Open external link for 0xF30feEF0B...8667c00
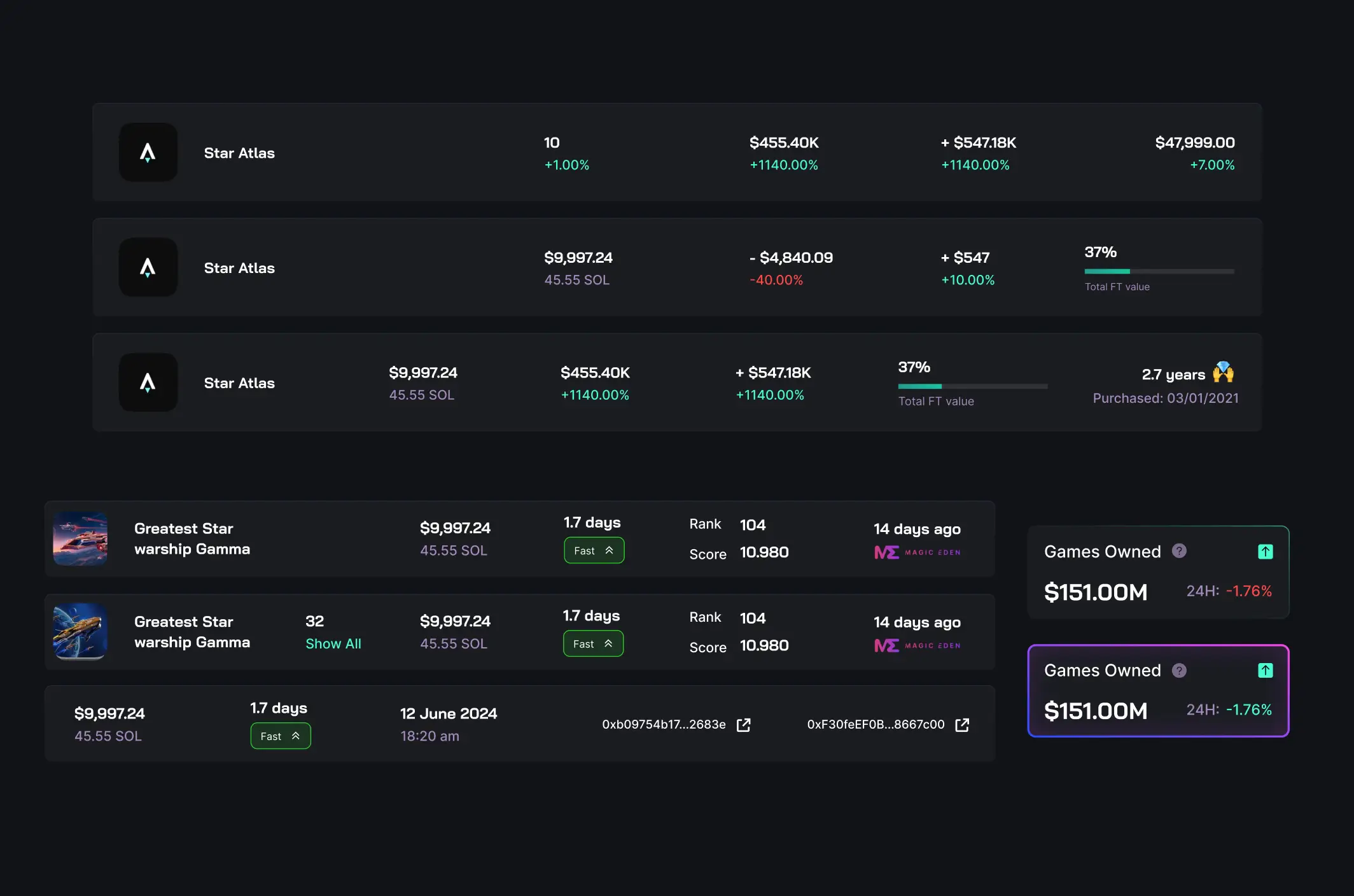Viewport: 1354px width, 896px height. tap(962, 725)
